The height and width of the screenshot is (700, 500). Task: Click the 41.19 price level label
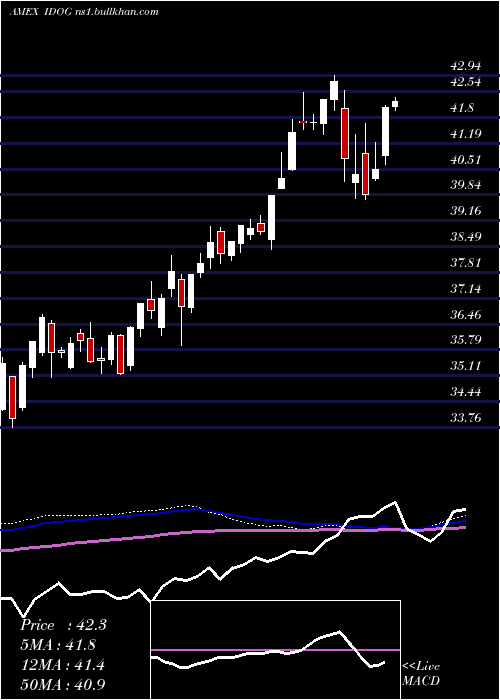[x=466, y=134]
